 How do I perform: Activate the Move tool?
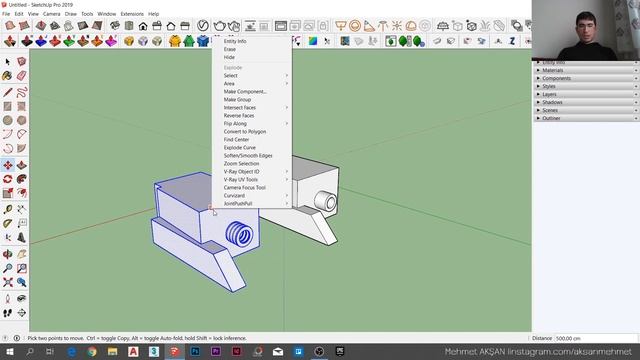tap(7, 165)
